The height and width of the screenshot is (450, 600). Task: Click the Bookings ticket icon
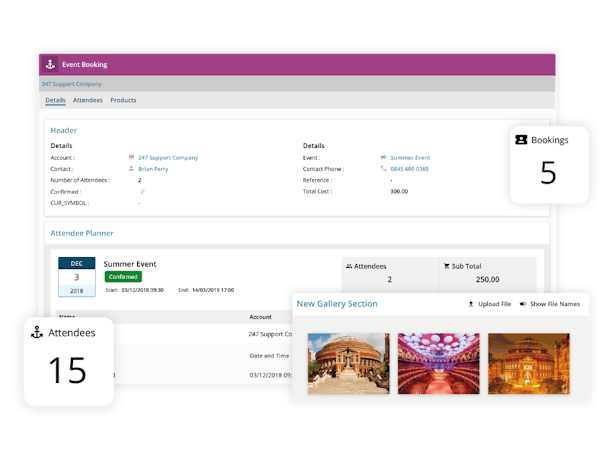tap(521, 140)
